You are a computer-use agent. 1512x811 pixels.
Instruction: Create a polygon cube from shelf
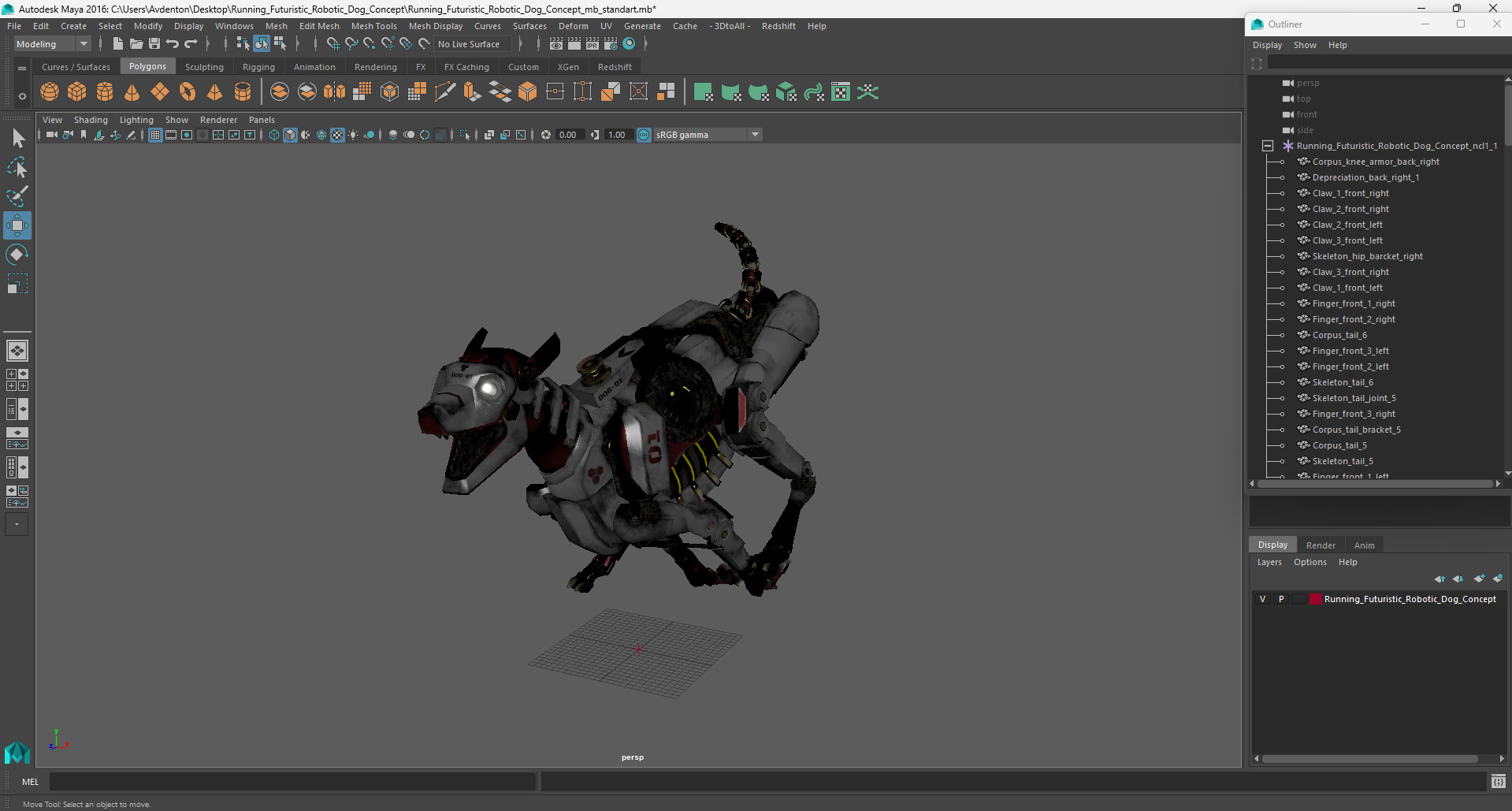[77, 92]
